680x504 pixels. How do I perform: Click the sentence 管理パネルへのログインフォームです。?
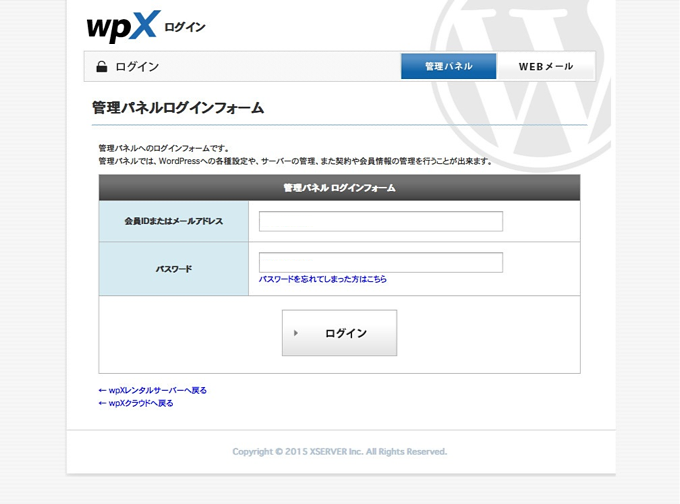tap(164, 148)
